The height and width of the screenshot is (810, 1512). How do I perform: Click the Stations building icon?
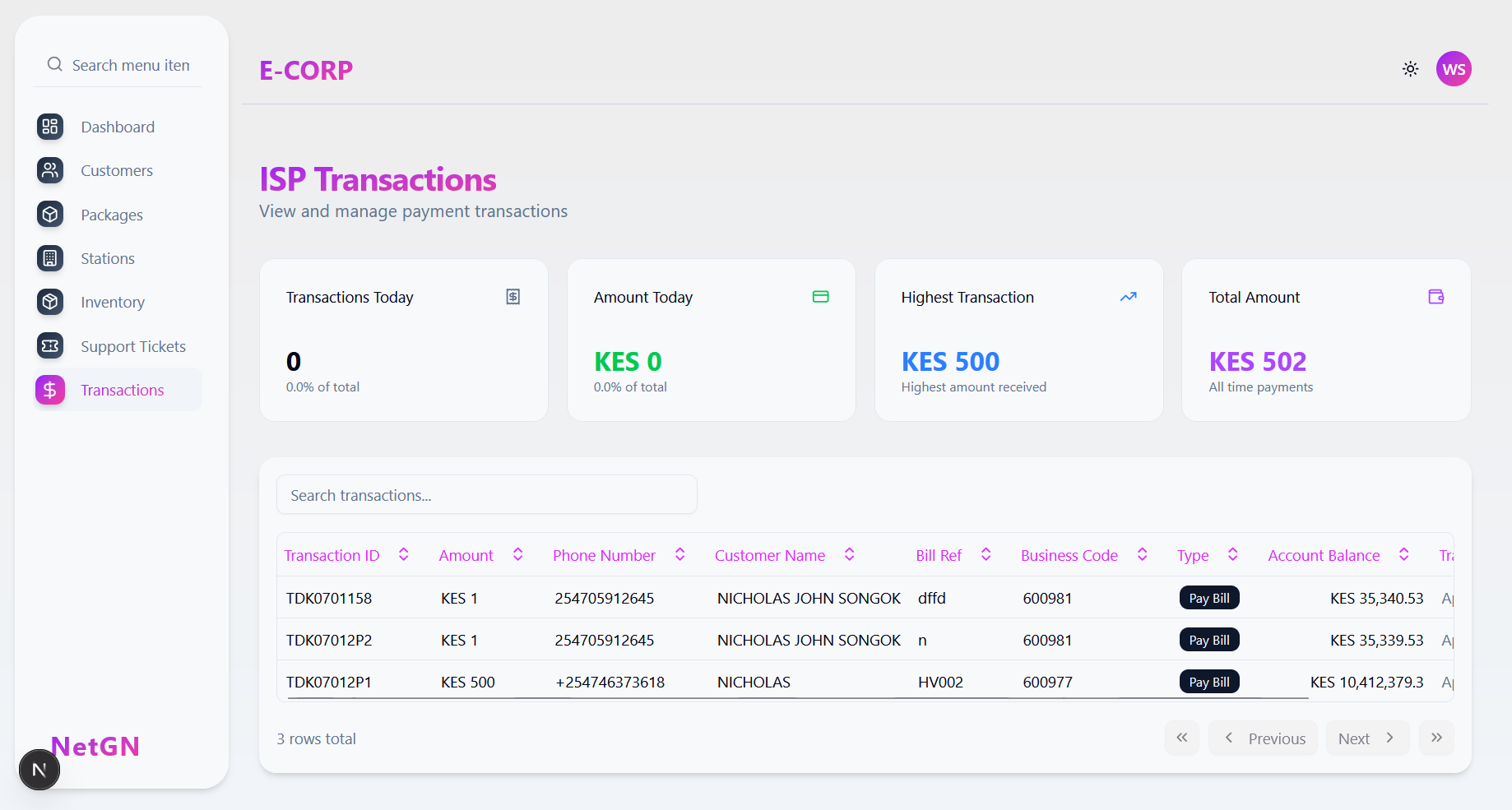point(50,258)
